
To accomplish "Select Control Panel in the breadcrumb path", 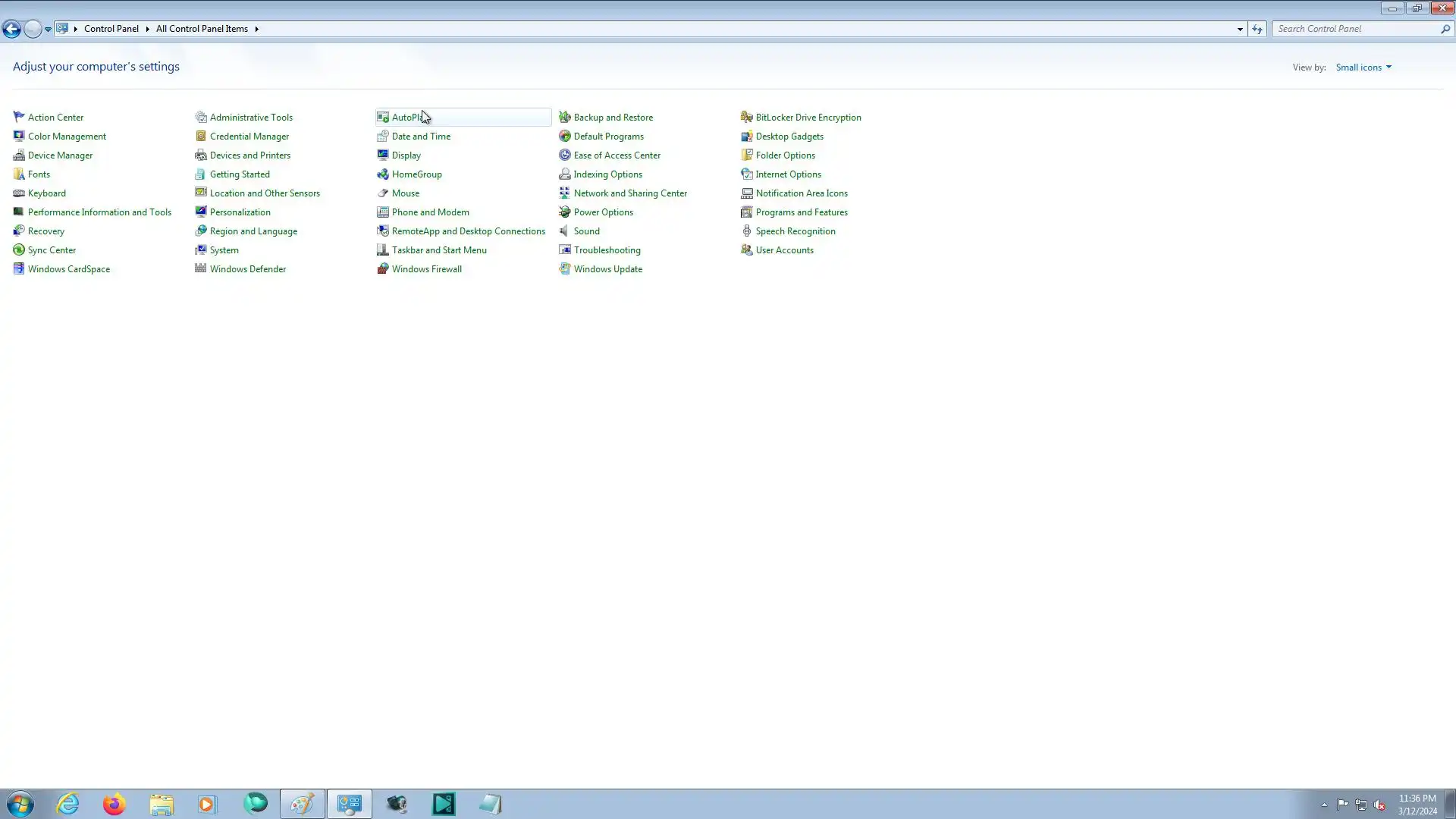I will (111, 29).
